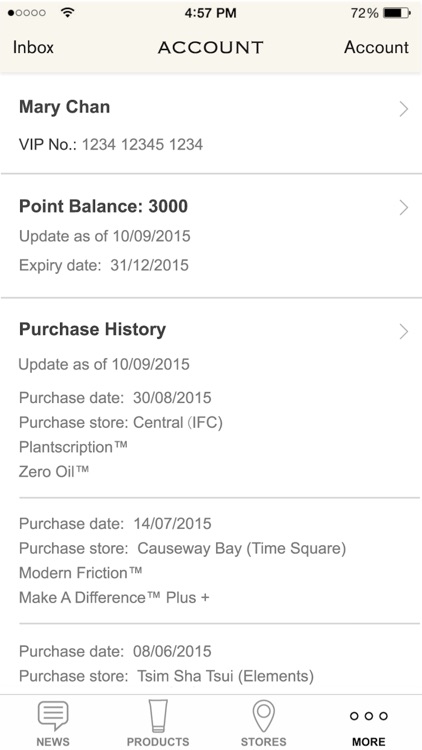Open the News tab speech bubble icon
Screen dimensions: 422x750
53,716
